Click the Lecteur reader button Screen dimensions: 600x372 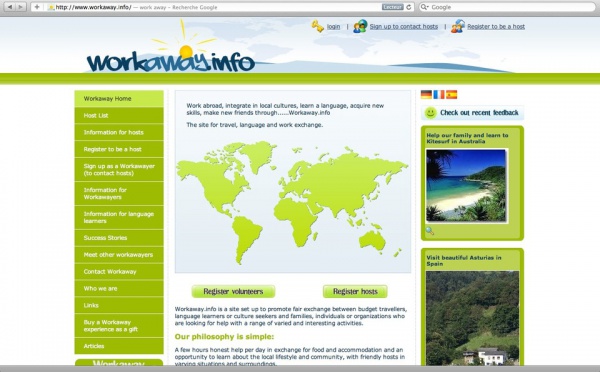point(393,7)
